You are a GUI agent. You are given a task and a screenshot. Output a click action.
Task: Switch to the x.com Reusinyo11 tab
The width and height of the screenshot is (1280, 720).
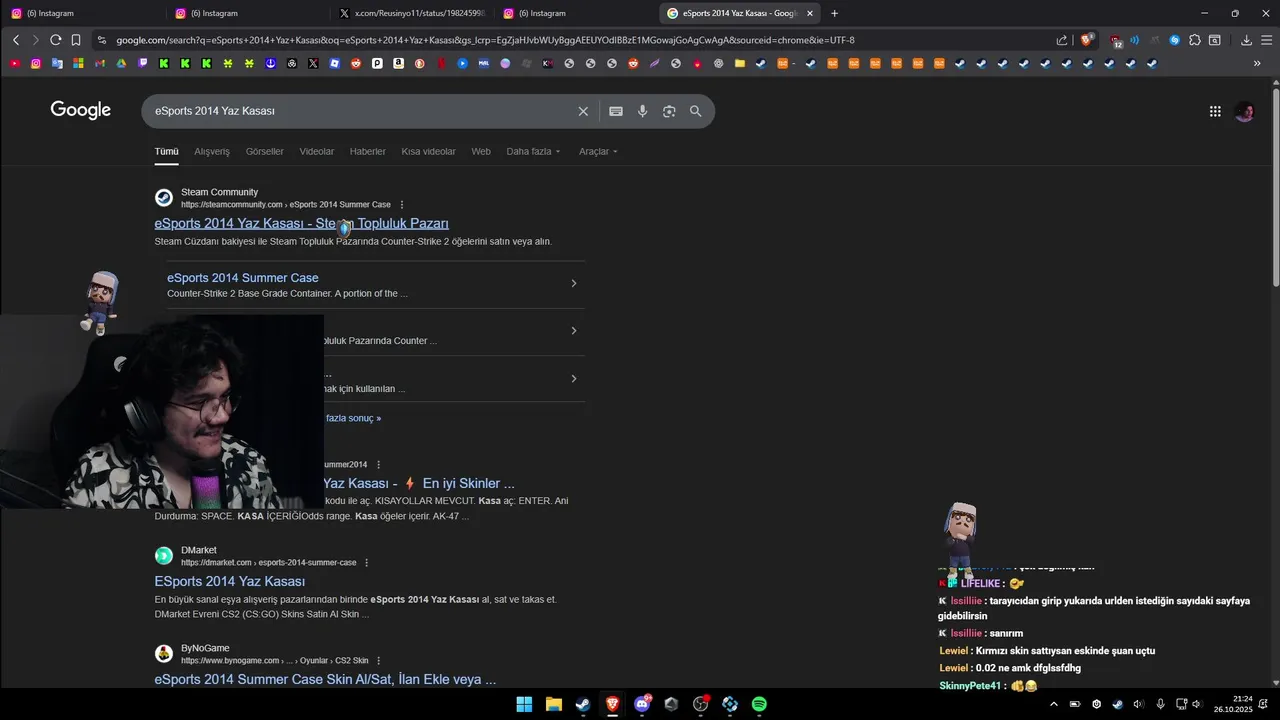point(411,13)
